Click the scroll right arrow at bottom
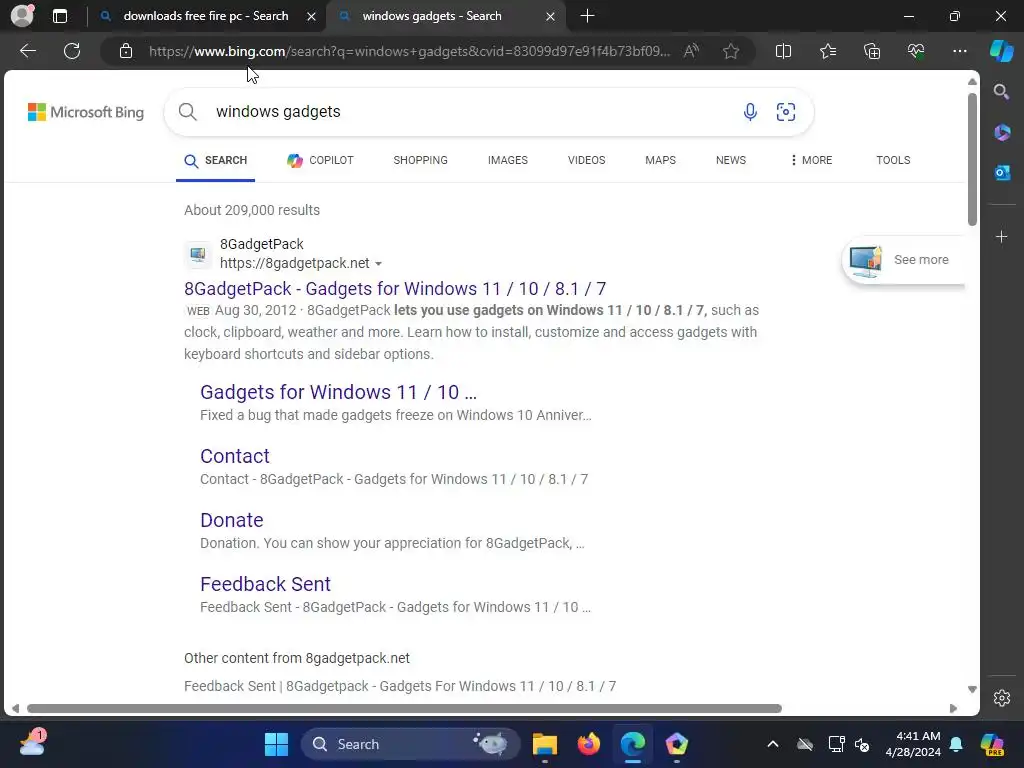 click(x=953, y=709)
